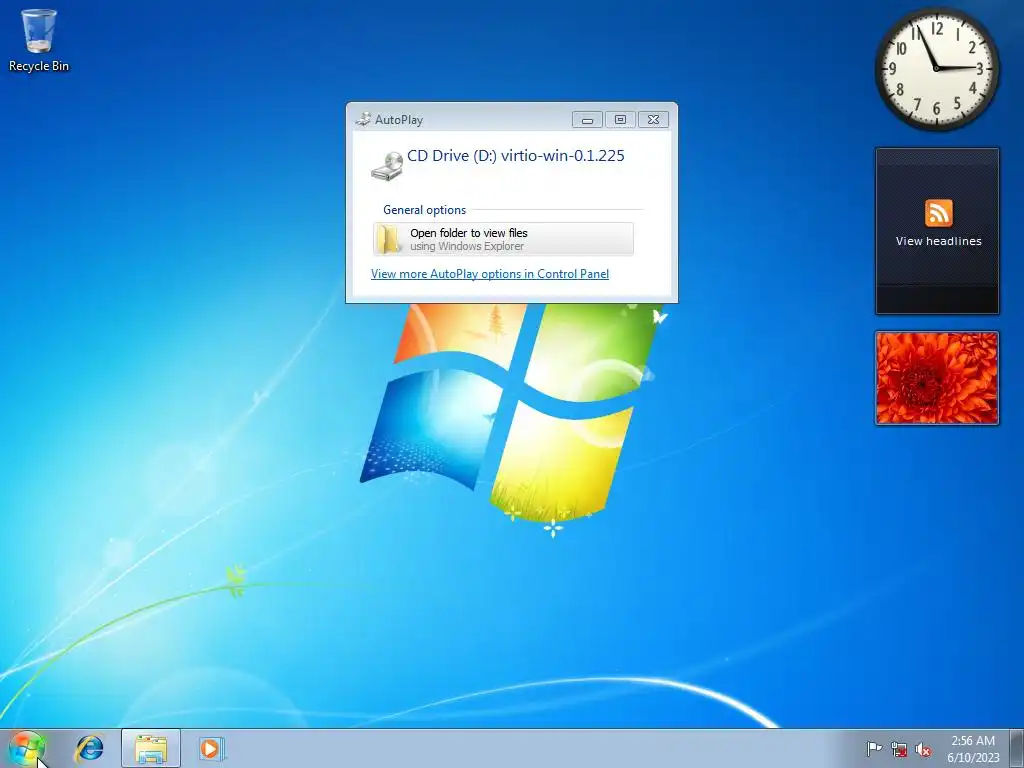Close the AutoPlay dialog
Image resolution: width=1024 pixels, height=768 pixels.
653,120
